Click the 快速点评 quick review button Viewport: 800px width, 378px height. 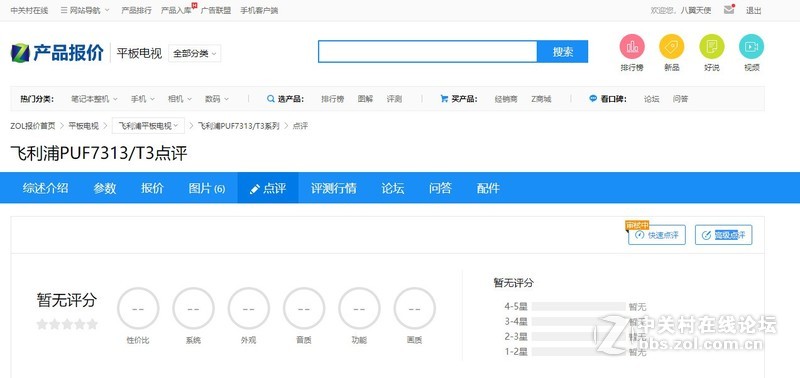tap(657, 235)
